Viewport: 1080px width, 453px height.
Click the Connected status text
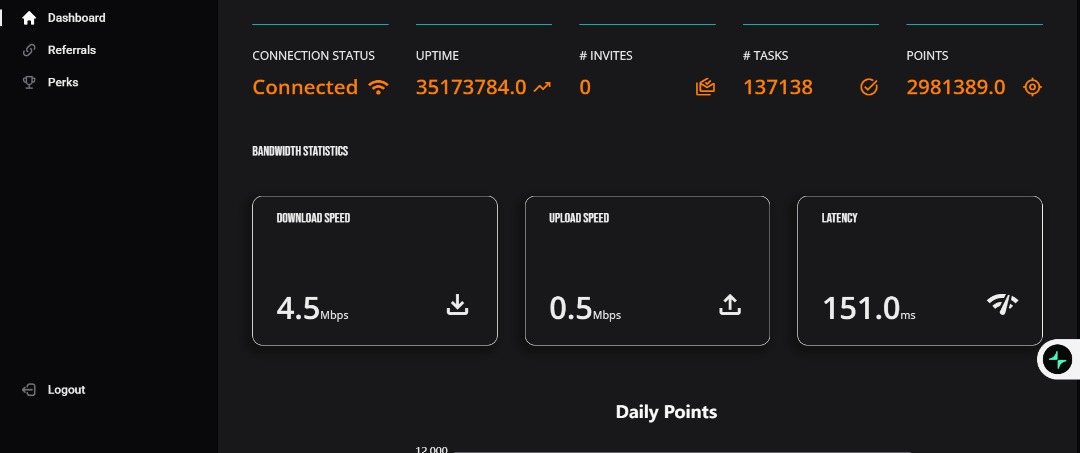(305, 87)
